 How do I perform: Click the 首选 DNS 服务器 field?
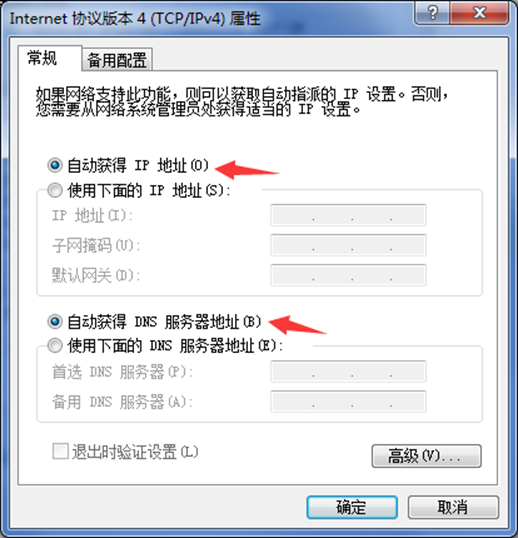click(348, 371)
